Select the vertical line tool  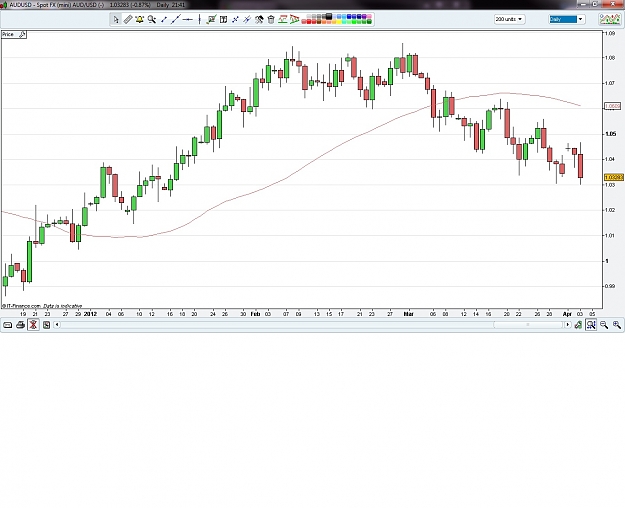click(199, 19)
